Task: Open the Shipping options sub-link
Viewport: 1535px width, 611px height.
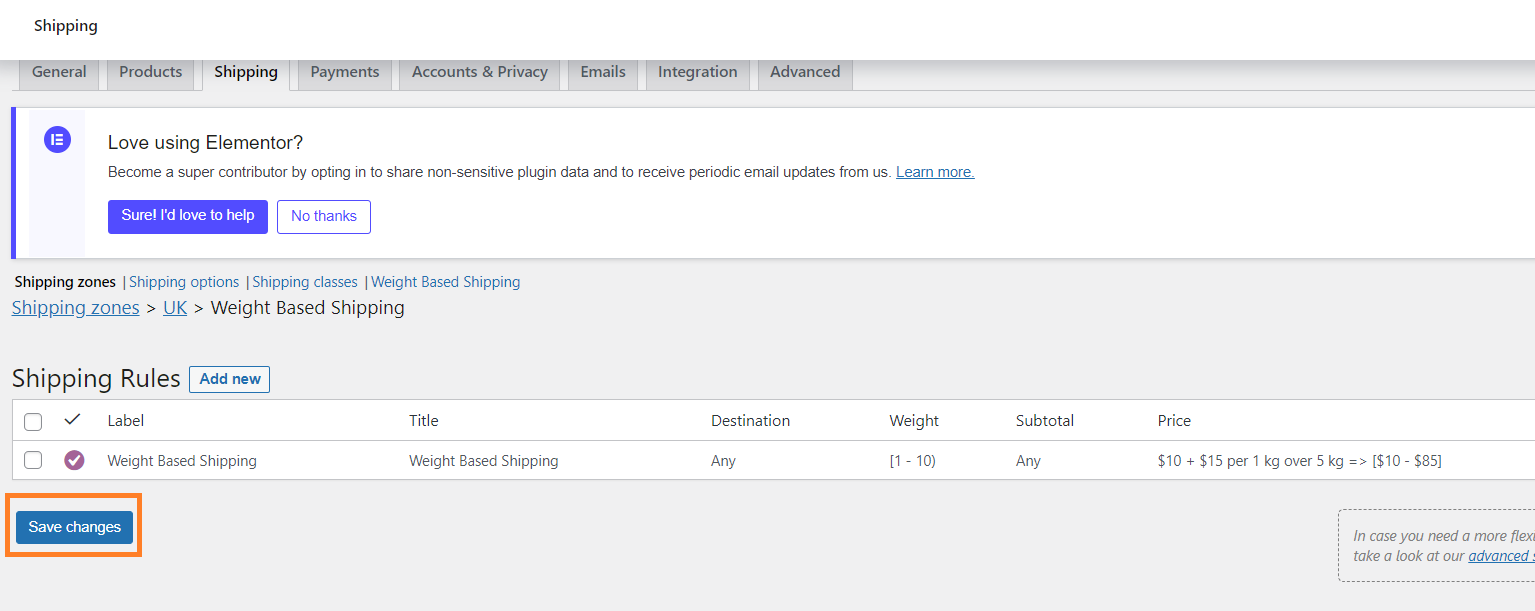Action: coord(184,282)
